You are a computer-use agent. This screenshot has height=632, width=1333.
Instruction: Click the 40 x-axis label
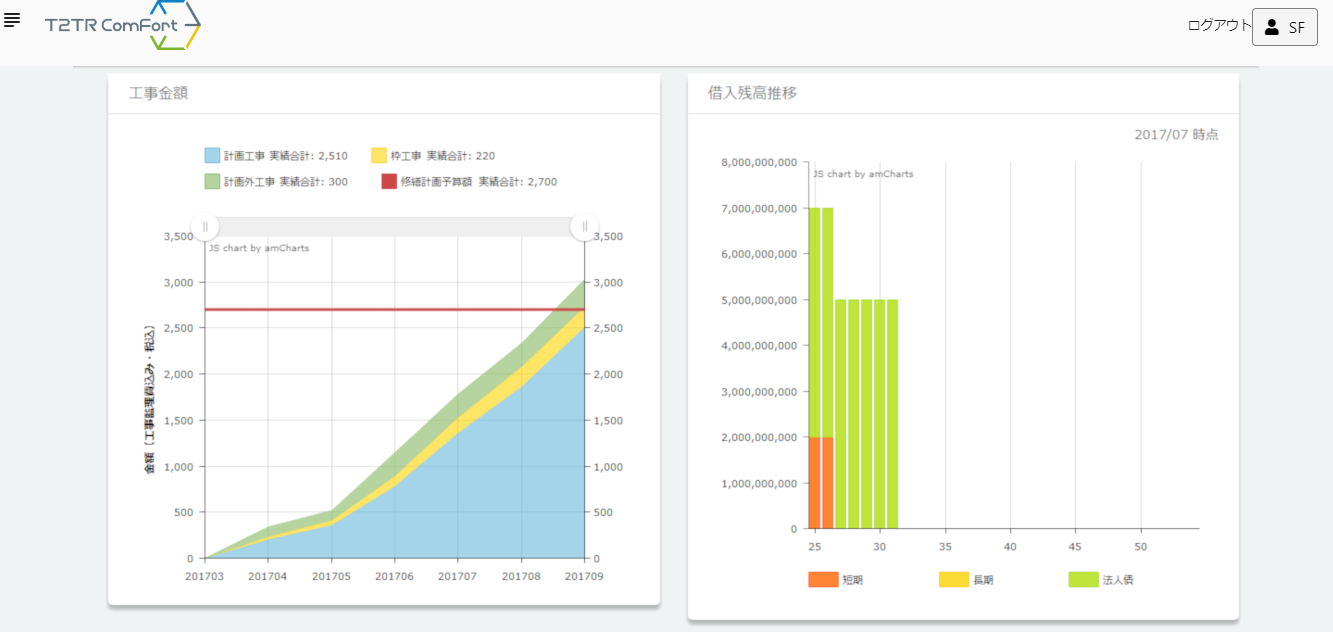[x=1010, y=547]
